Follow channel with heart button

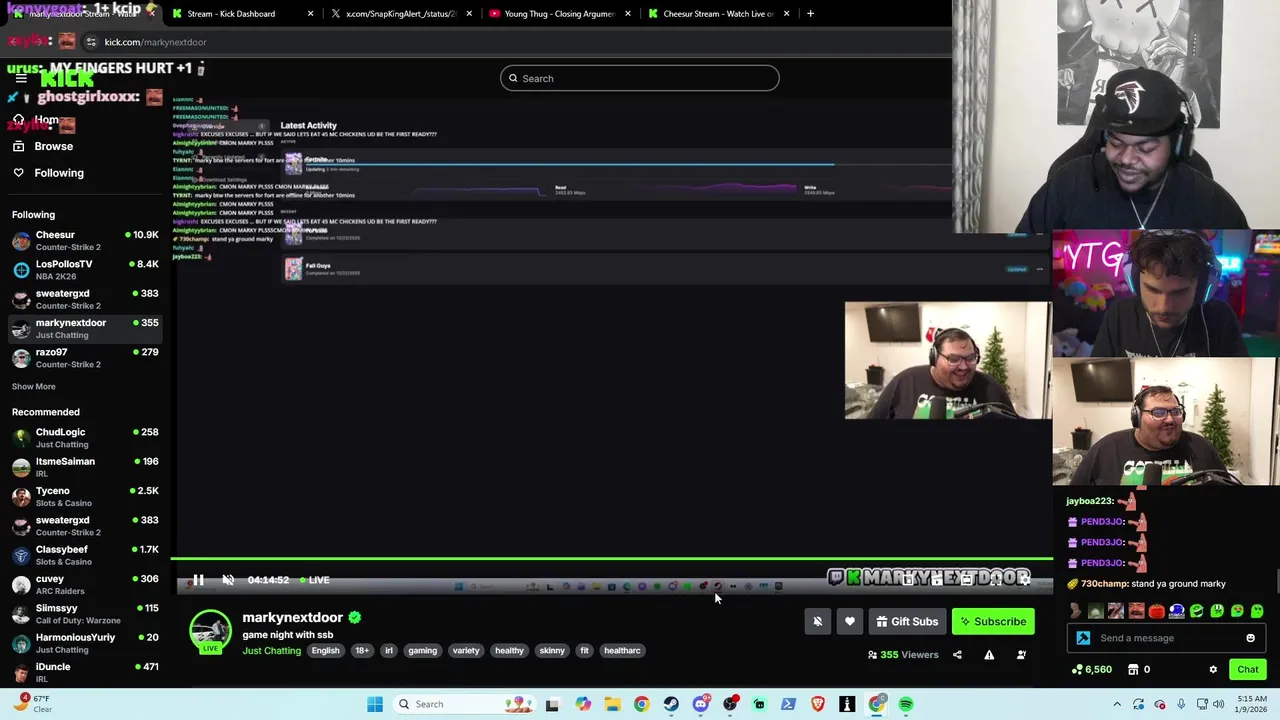tap(850, 622)
